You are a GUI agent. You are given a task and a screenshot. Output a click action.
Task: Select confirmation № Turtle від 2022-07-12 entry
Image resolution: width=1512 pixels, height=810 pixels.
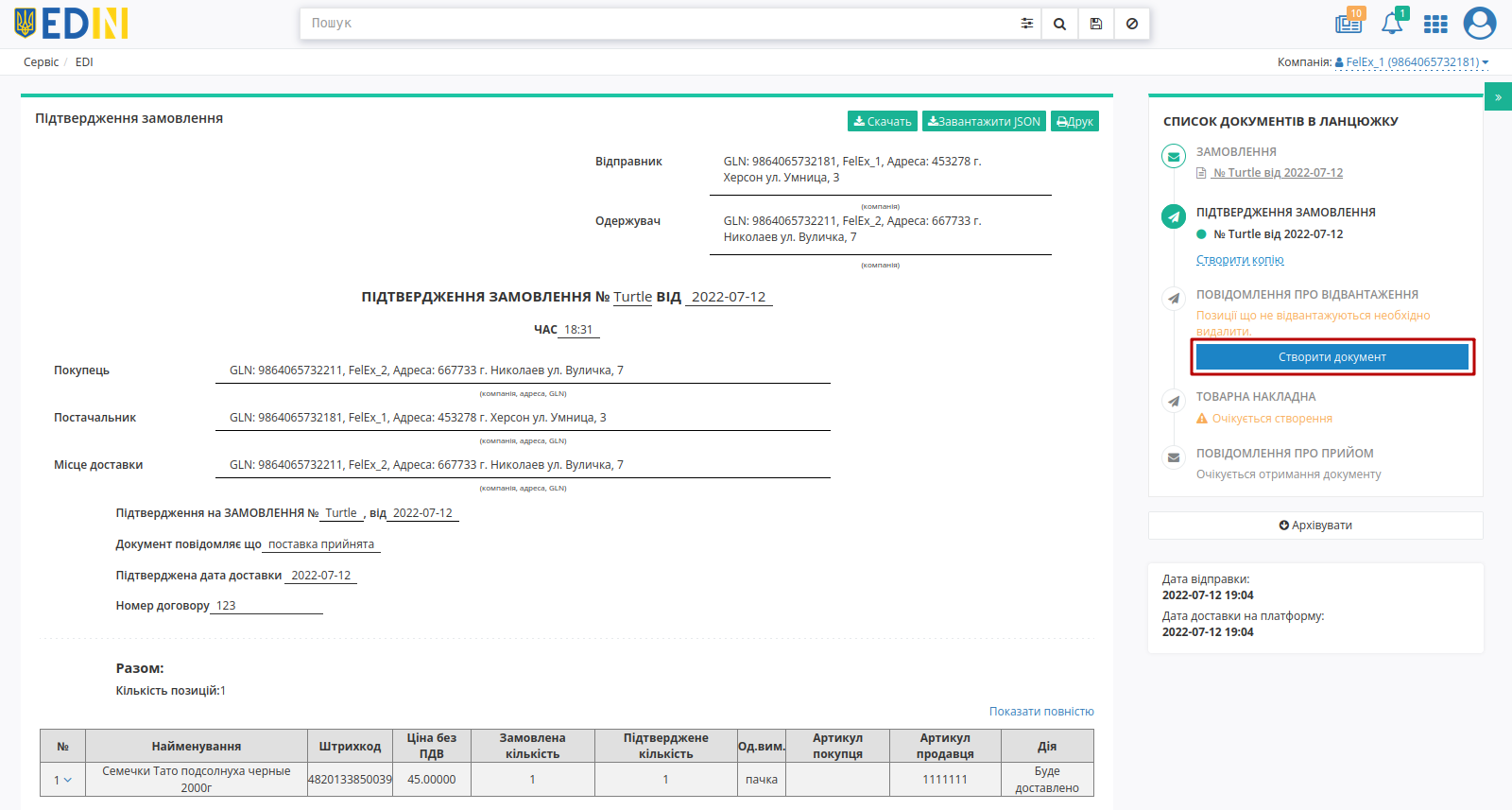pyautogui.click(x=1278, y=234)
